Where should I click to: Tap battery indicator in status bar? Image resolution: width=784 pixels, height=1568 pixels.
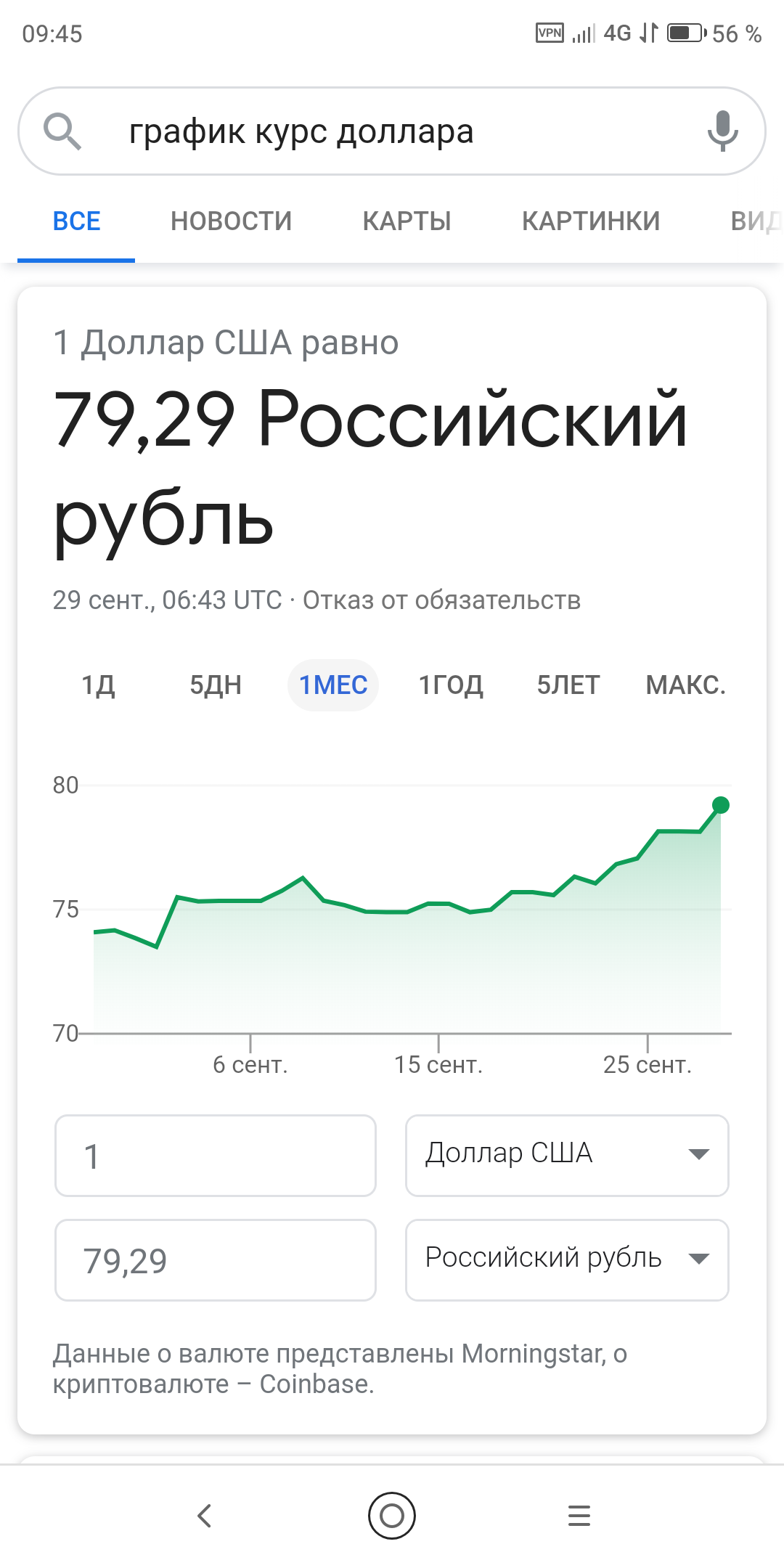(687, 33)
